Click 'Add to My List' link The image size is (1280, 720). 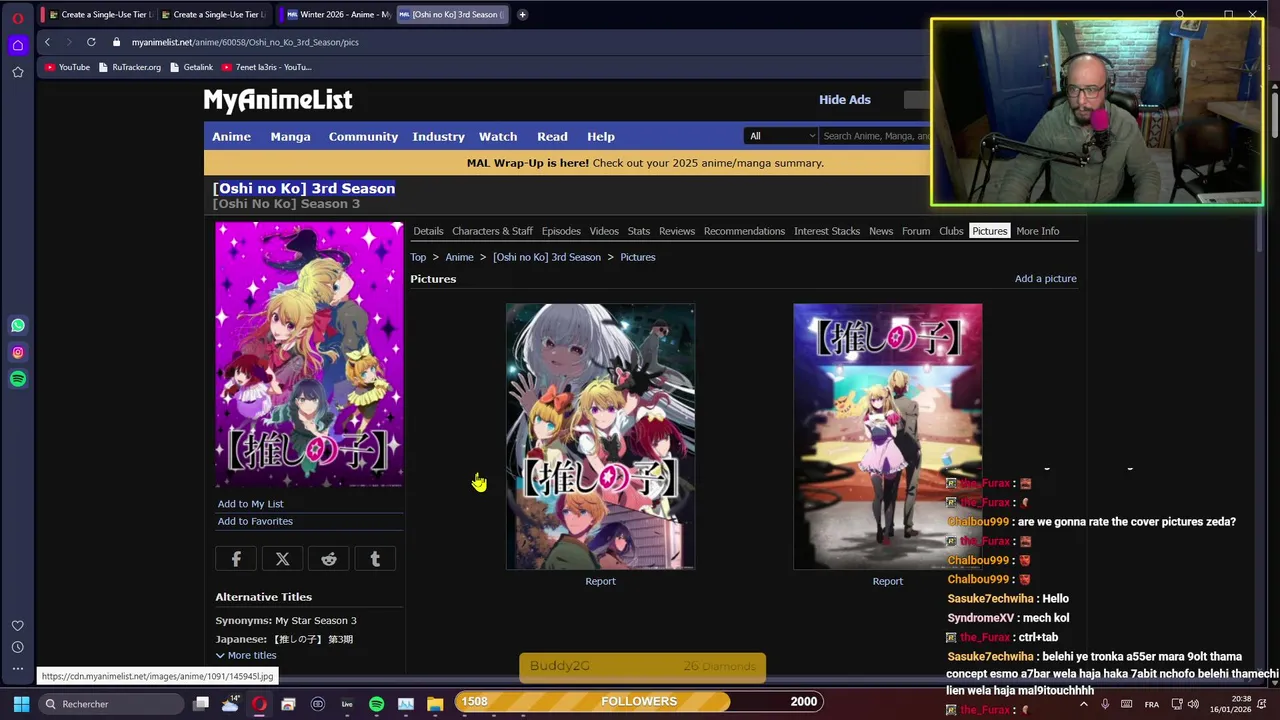251,504
